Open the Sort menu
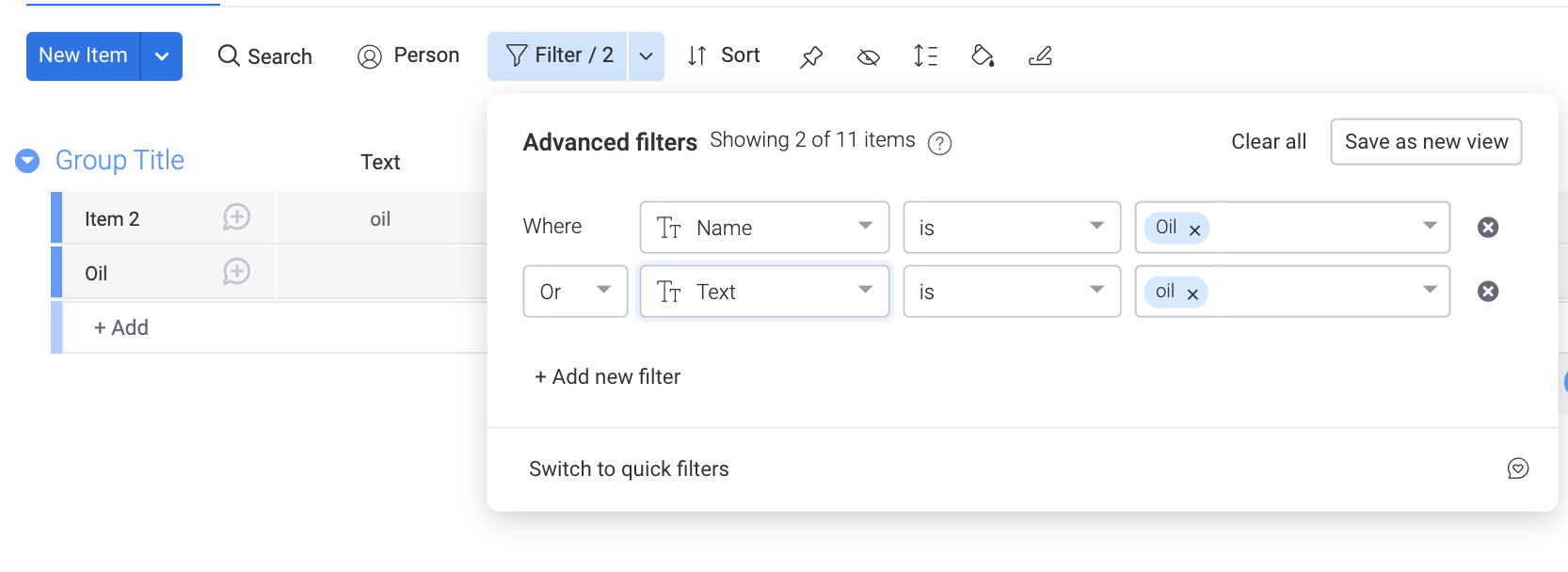This screenshot has width=1568, height=572. pyautogui.click(x=724, y=56)
